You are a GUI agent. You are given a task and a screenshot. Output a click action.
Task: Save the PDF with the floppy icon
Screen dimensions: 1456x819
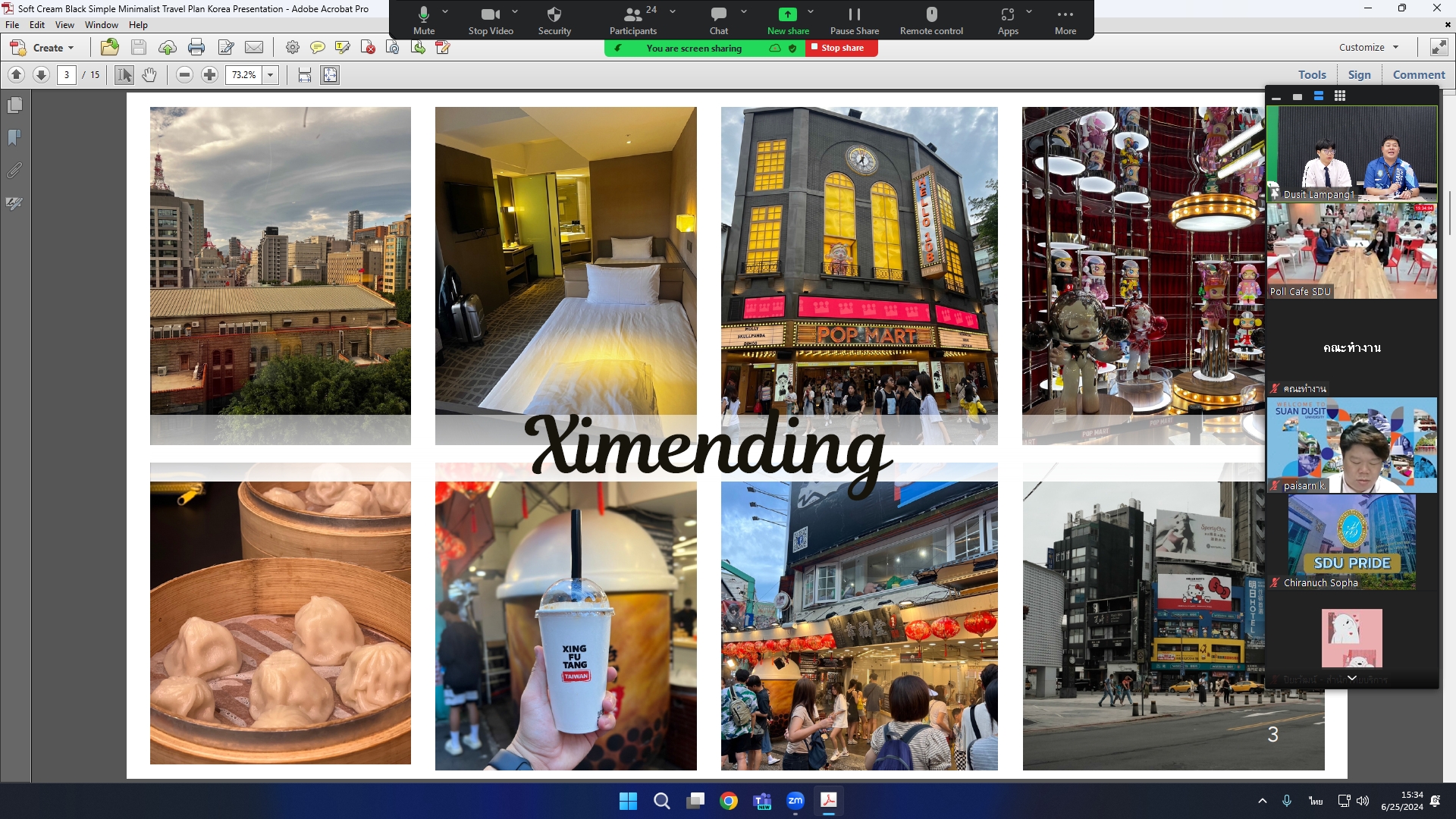tap(139, 48)
